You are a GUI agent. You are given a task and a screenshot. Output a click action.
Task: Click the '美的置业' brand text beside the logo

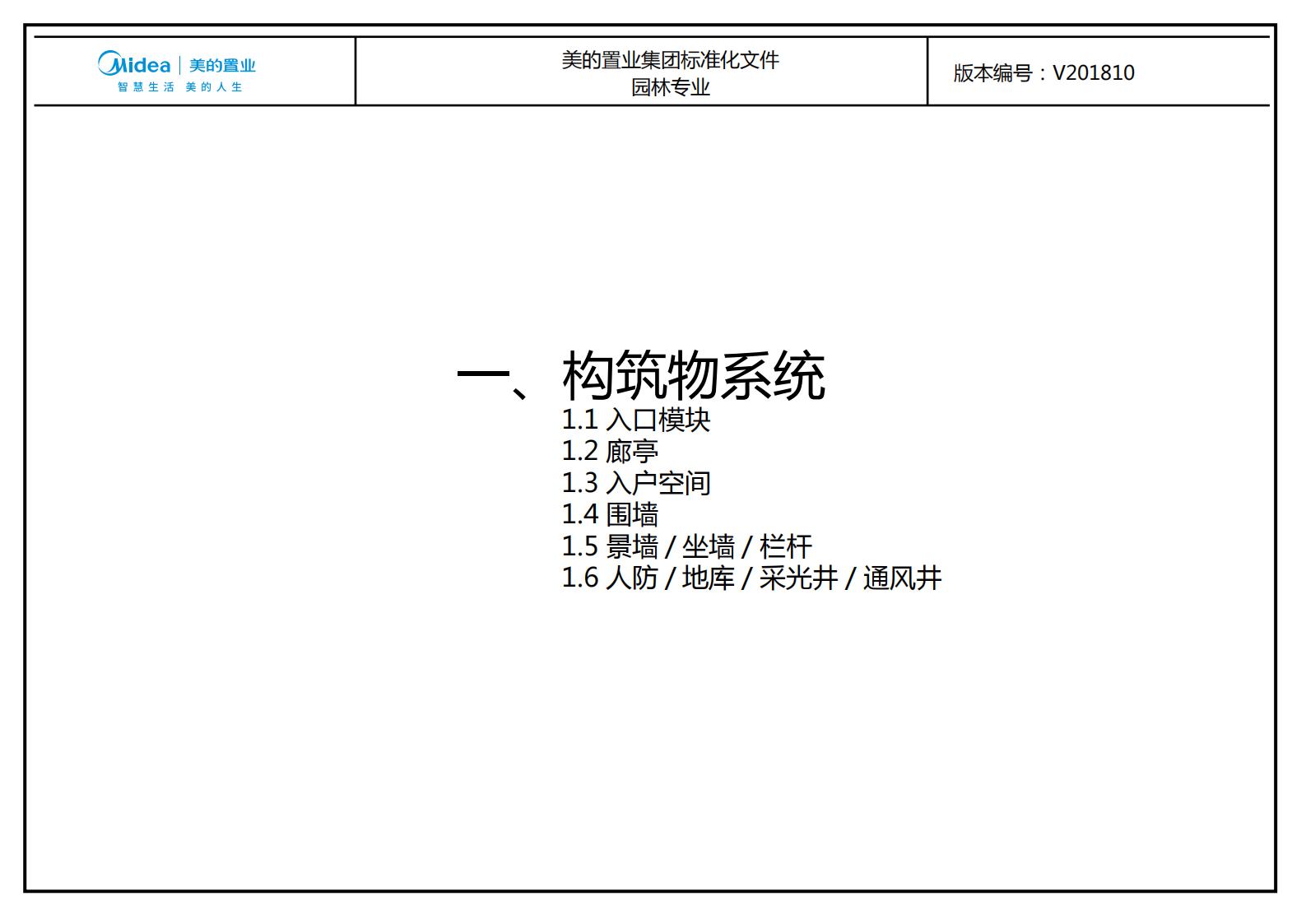pos(222,65)
